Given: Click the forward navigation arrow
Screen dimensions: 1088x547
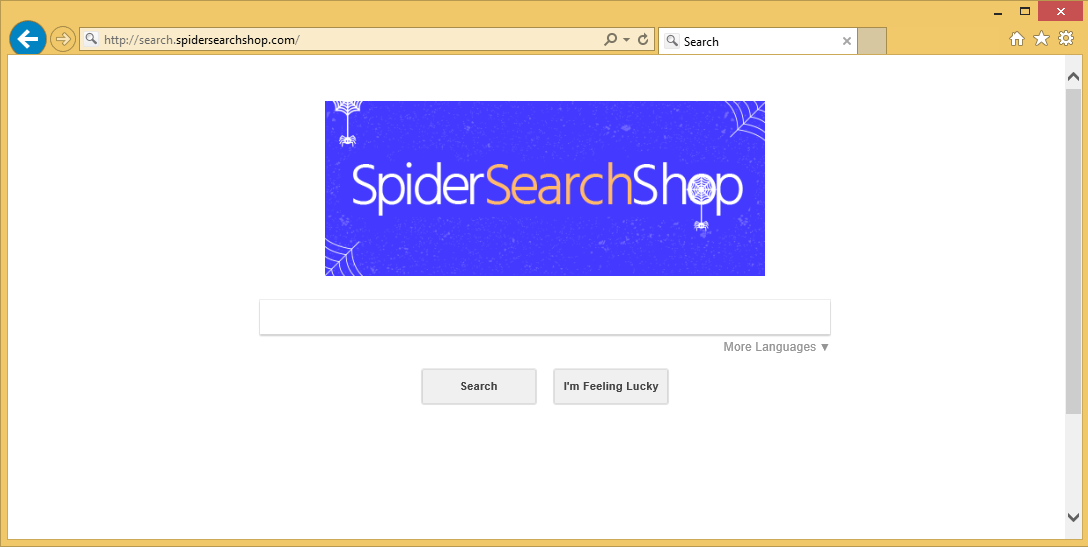Looking at the screenshot, I should tap(62, 40).
